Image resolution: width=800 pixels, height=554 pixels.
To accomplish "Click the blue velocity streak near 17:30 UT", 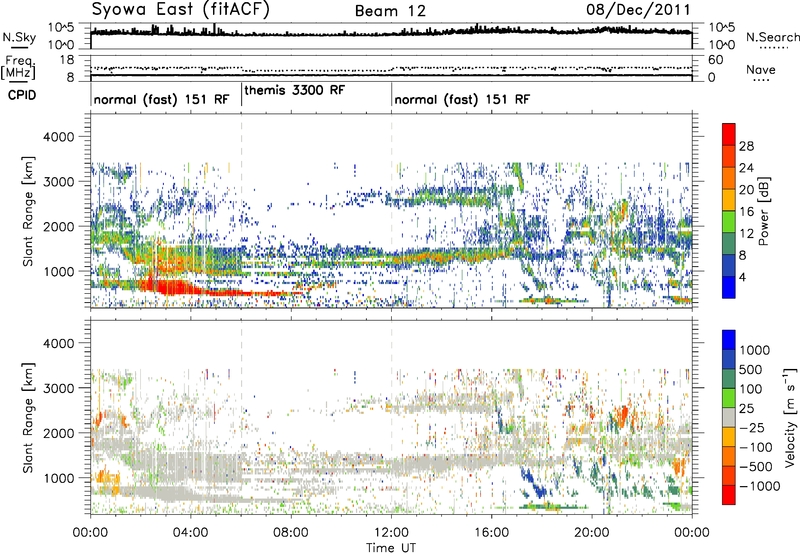I will [x=533, y=485].
